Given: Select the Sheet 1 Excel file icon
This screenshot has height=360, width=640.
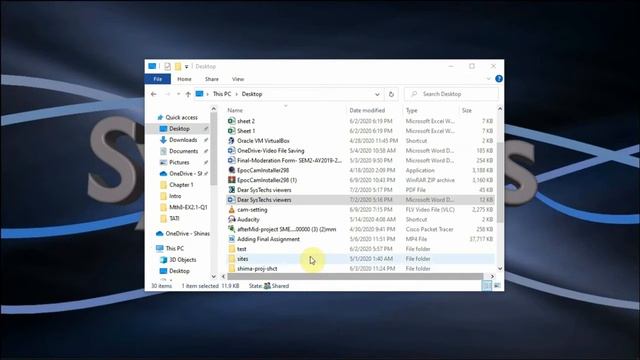Looking at the screenshot, I should pos(231,131).
